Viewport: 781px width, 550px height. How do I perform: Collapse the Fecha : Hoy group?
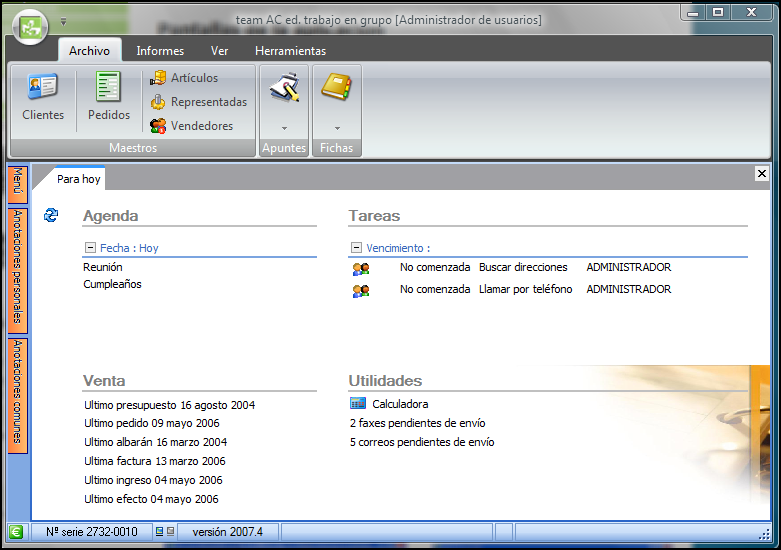point(90,248)
